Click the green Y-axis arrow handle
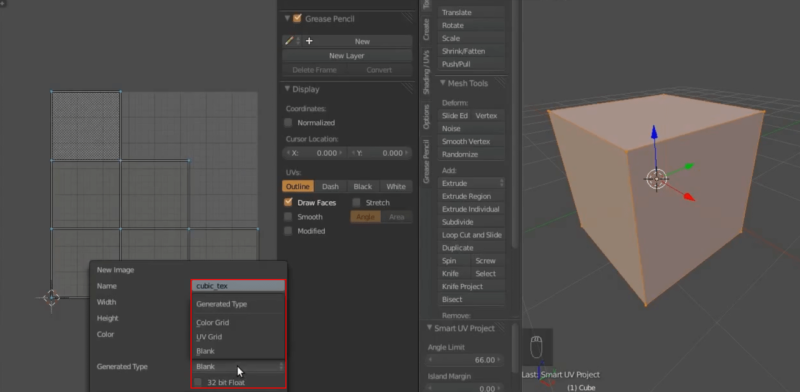800x392 pixels. click(x=689, y=165)
